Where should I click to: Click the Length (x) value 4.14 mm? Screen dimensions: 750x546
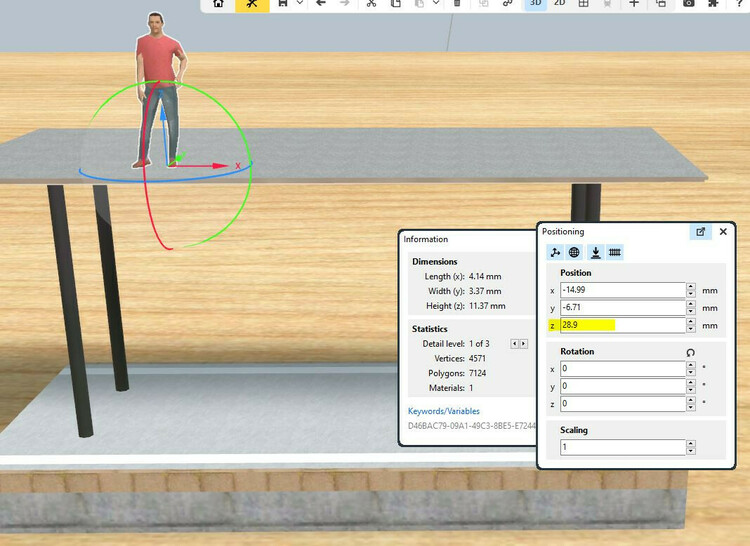pyautogui.click(x=485, y=276)
